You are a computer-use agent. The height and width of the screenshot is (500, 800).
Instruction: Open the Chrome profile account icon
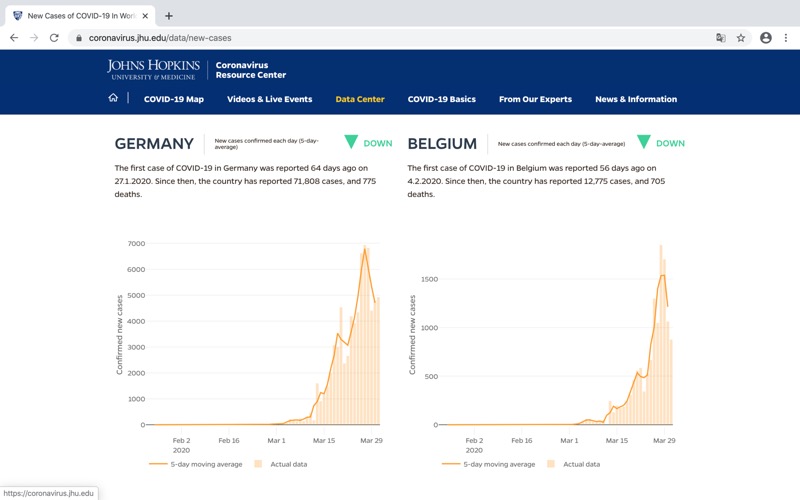(x=766, y=38)
